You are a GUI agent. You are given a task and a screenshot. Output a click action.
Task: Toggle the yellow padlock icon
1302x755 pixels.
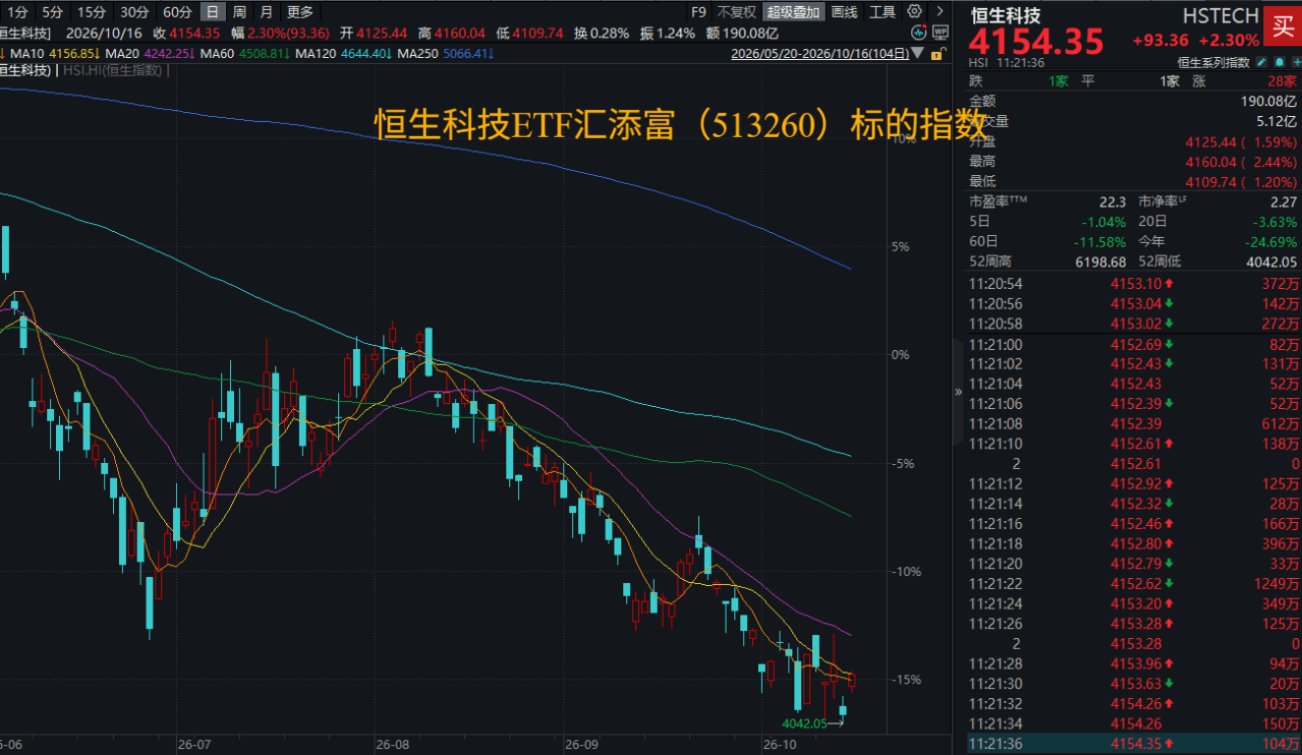coord(938,54)
